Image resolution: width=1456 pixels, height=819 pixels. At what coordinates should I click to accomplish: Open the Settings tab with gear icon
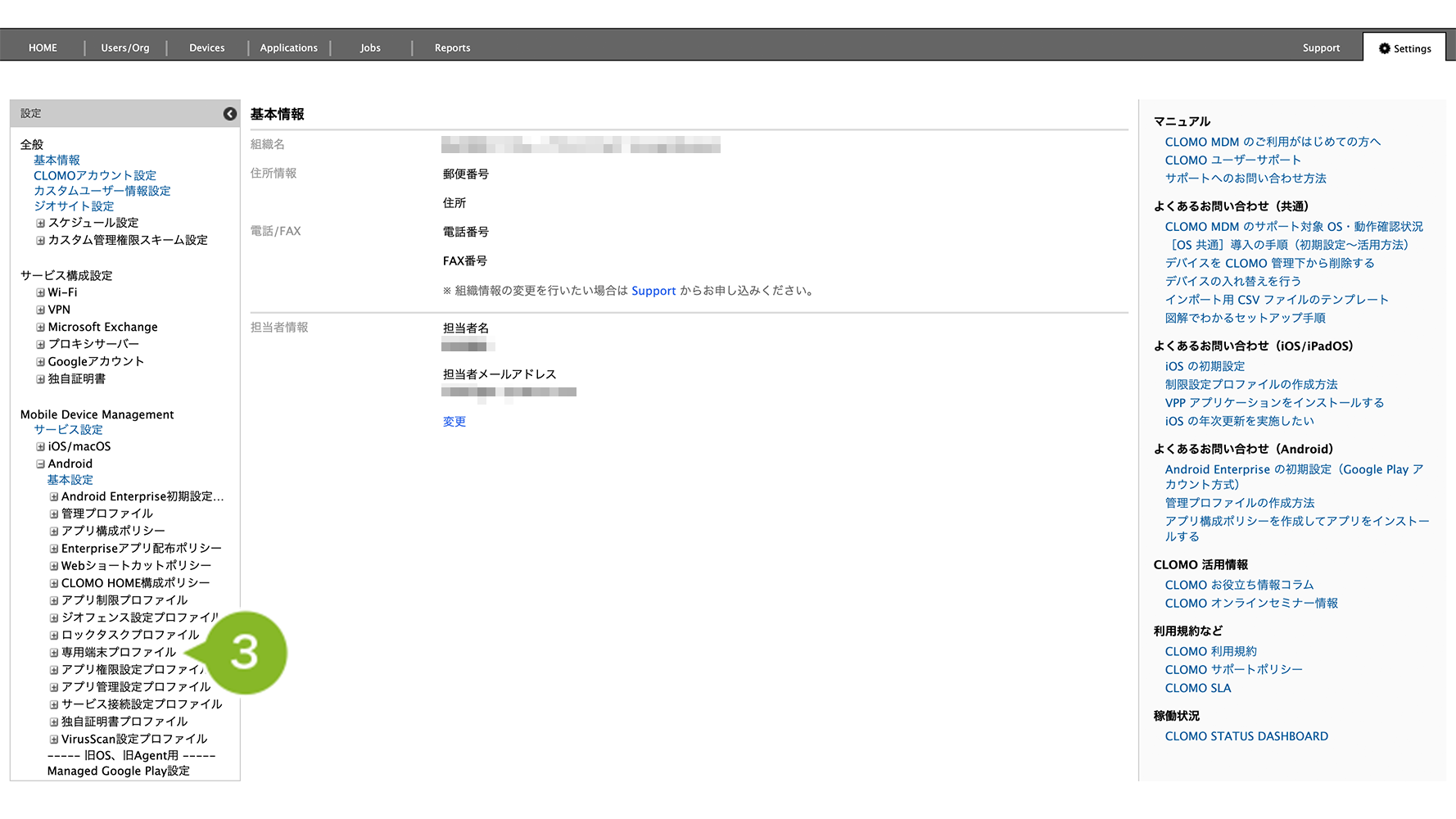click(x=1404, y=48)
